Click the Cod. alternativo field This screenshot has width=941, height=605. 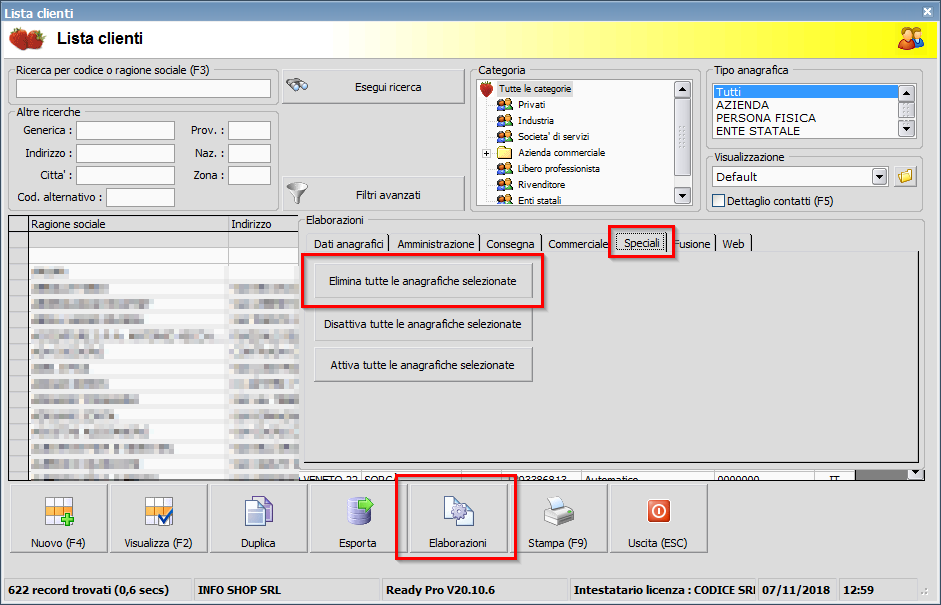[x=140, y=197]
